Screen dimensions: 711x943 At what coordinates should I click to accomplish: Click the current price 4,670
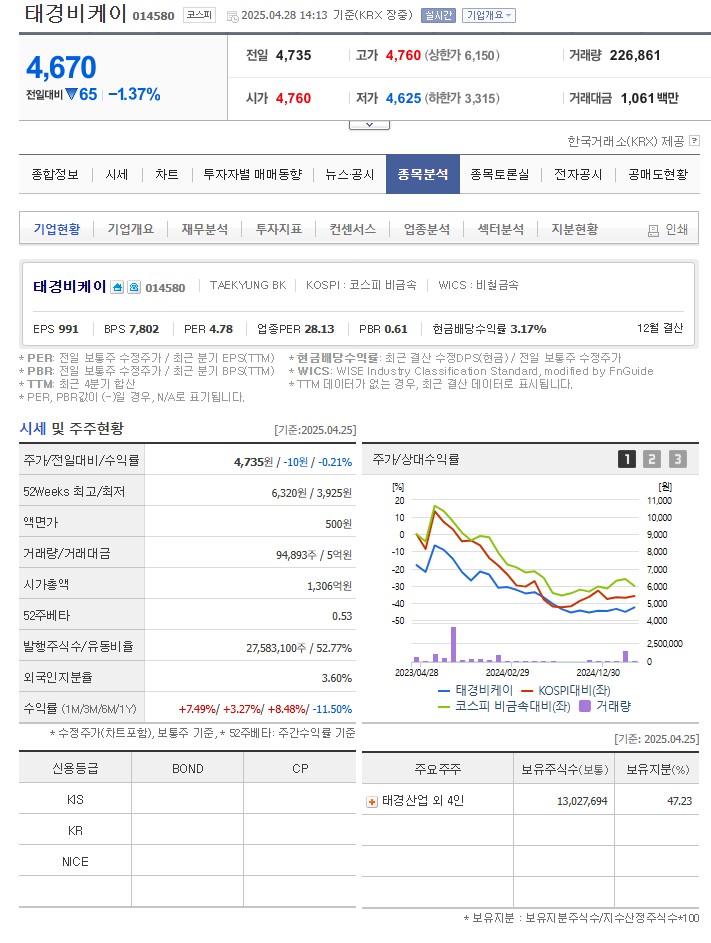(x=61, y=67)
